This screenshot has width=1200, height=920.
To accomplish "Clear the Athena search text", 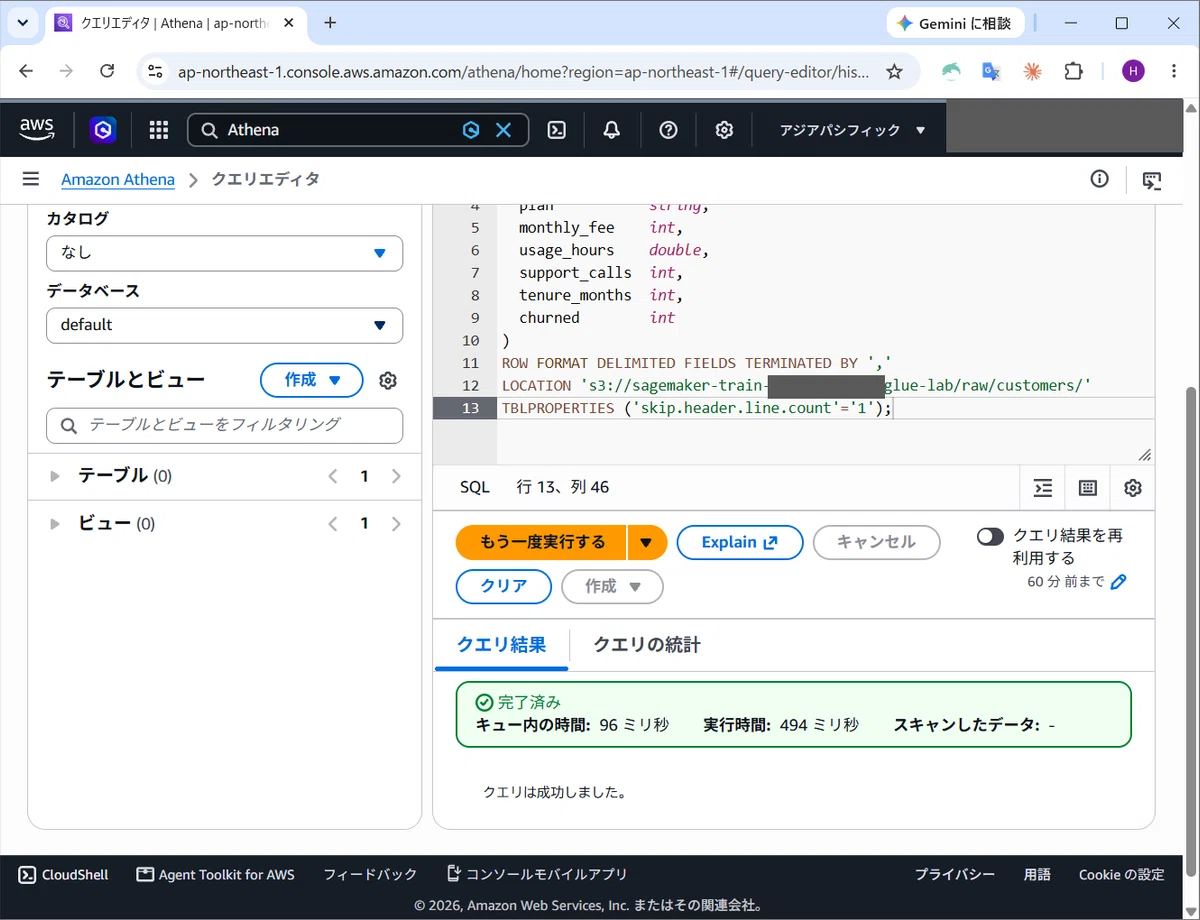I will (504, 130).
